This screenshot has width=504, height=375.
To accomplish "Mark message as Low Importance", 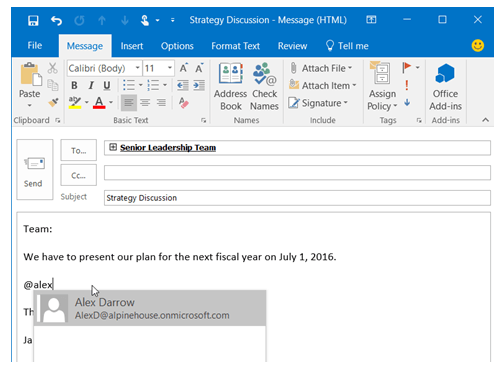I will click(x=407, y=102).
